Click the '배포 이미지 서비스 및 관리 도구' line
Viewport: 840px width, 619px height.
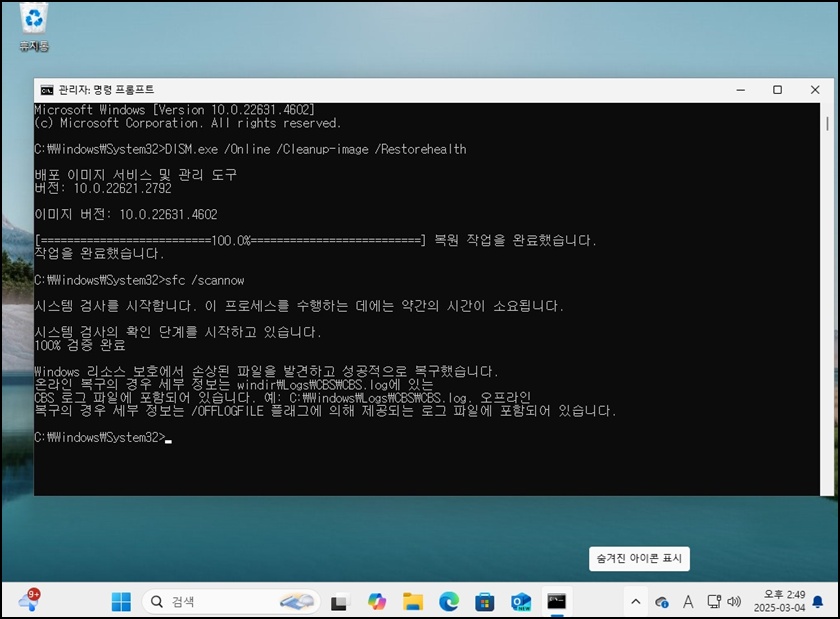point(136,175)
